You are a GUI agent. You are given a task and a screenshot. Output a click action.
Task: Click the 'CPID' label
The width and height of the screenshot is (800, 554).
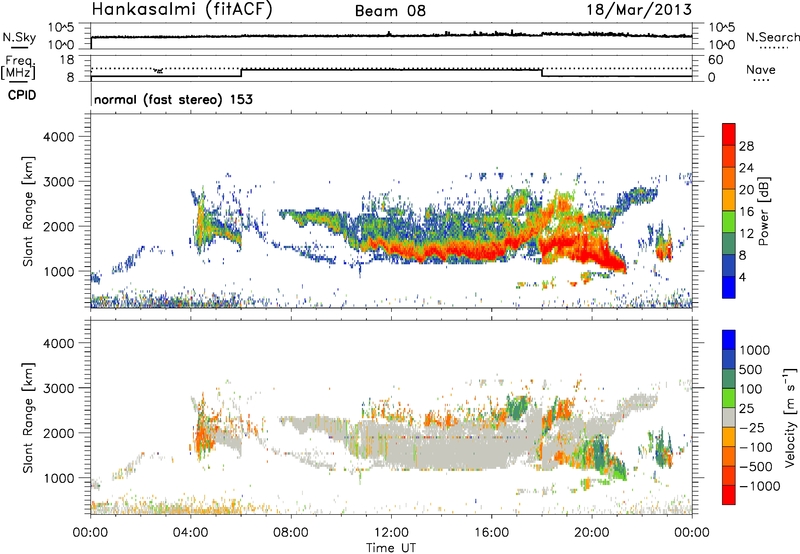tap(22, 95)
